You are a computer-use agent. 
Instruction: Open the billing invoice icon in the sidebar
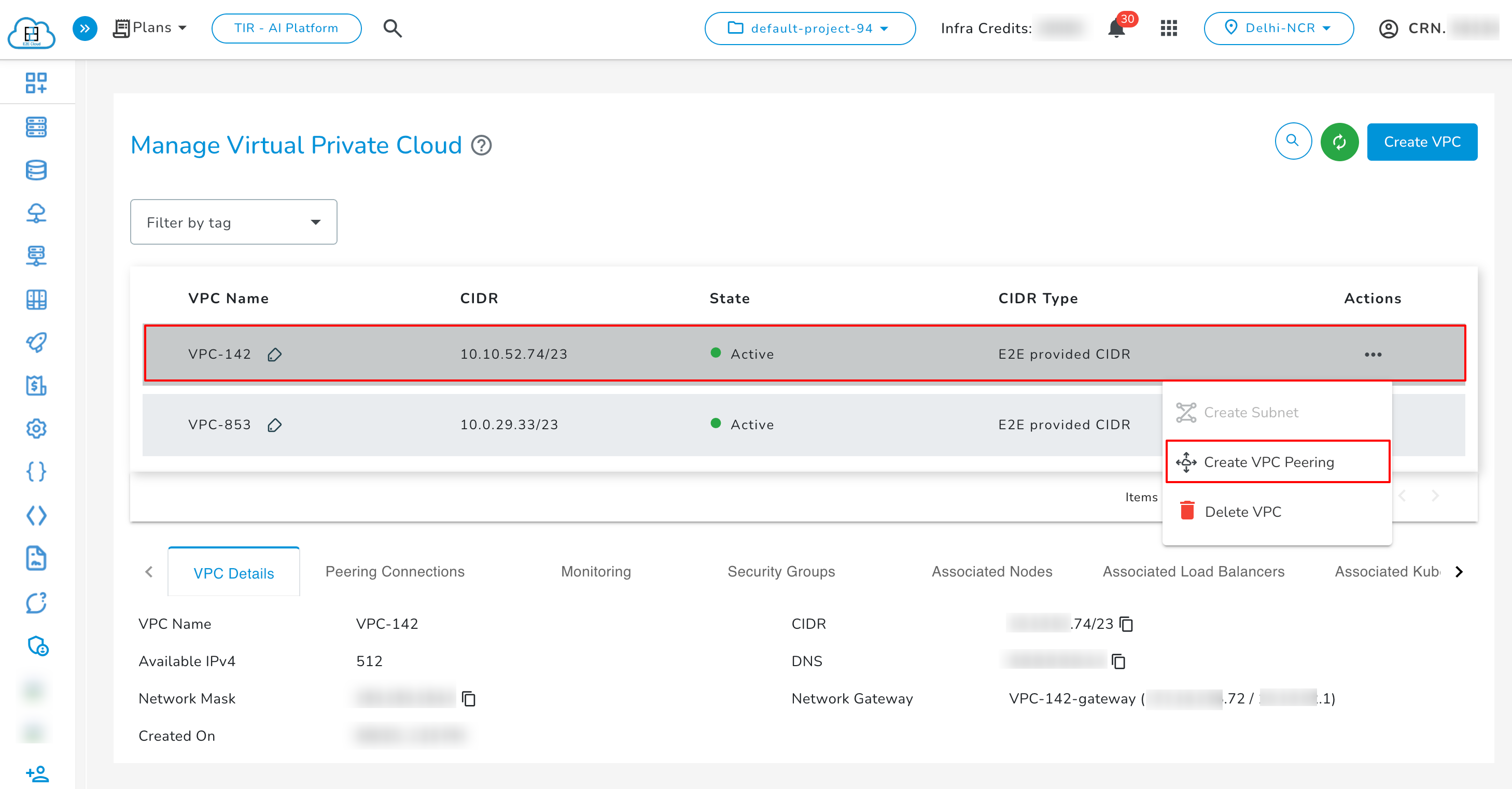36,385
